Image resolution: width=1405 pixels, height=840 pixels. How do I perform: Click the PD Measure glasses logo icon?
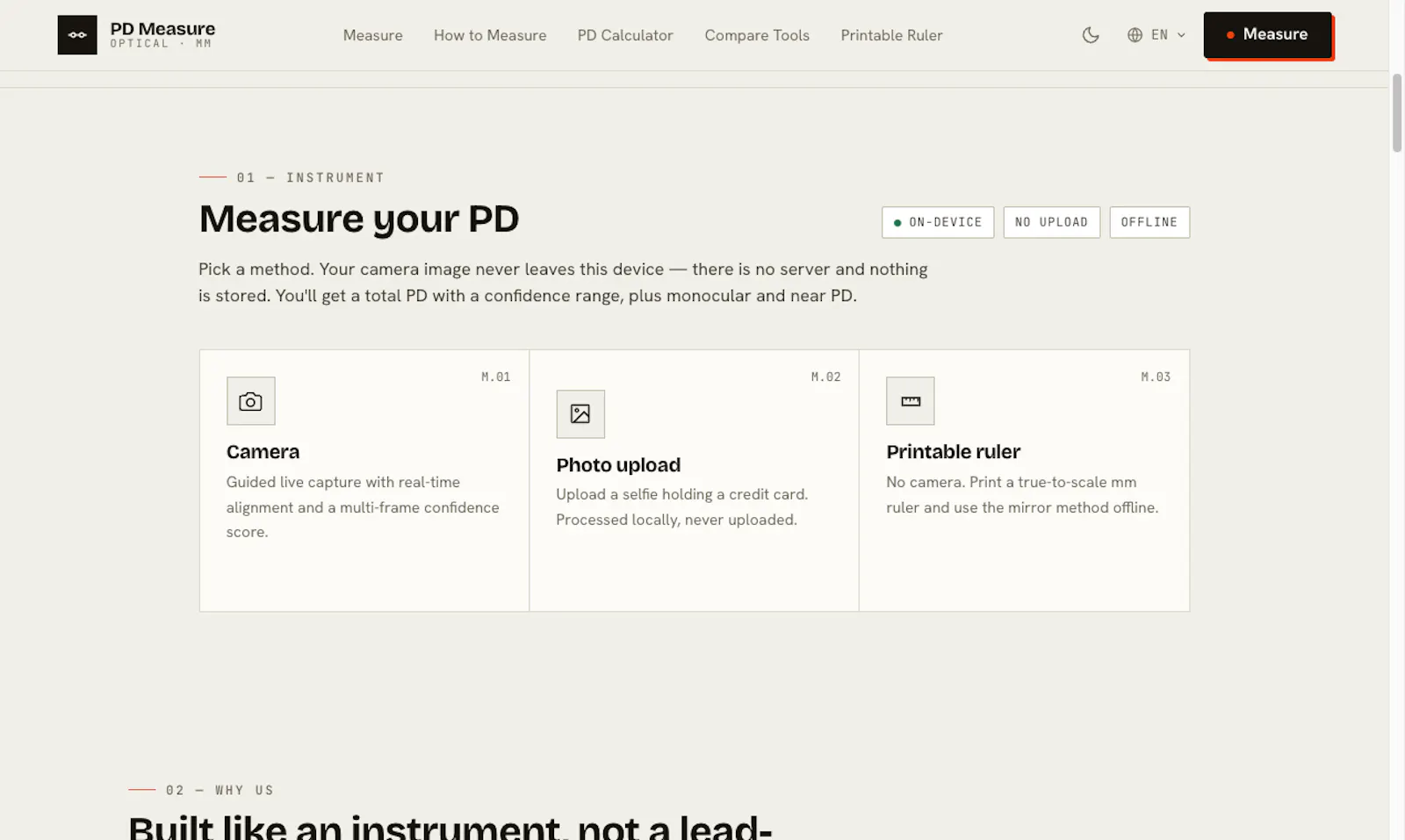(x=77, y=35)
